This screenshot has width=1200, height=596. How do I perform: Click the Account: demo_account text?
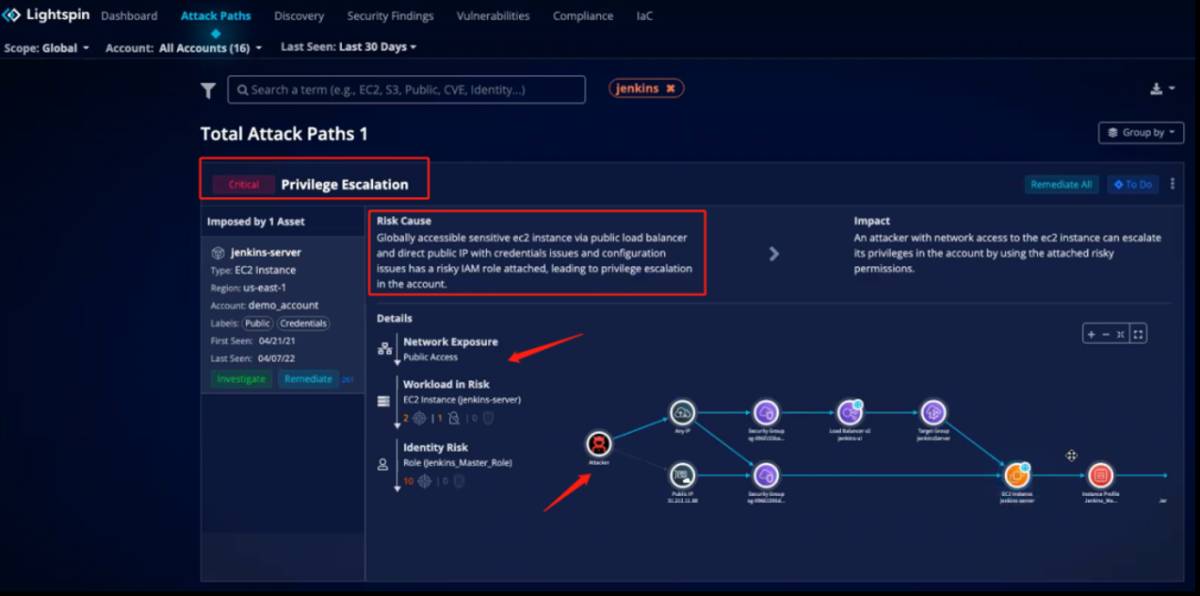[264, 305]
